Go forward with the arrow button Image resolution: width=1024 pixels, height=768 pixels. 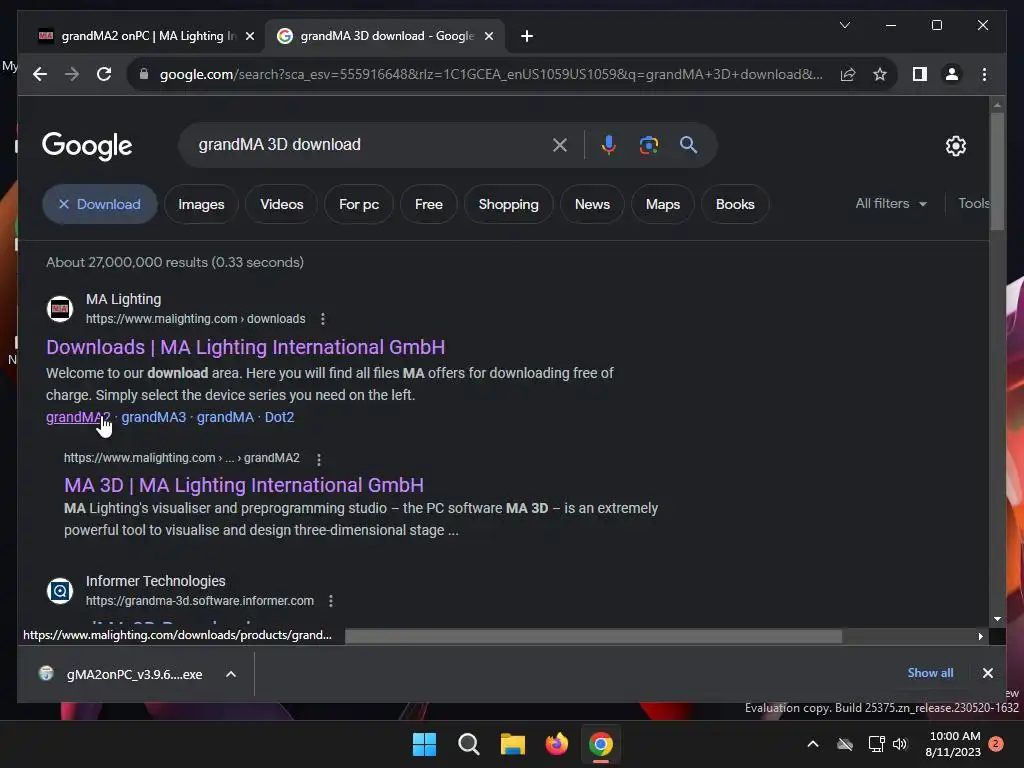coord(72,74)
